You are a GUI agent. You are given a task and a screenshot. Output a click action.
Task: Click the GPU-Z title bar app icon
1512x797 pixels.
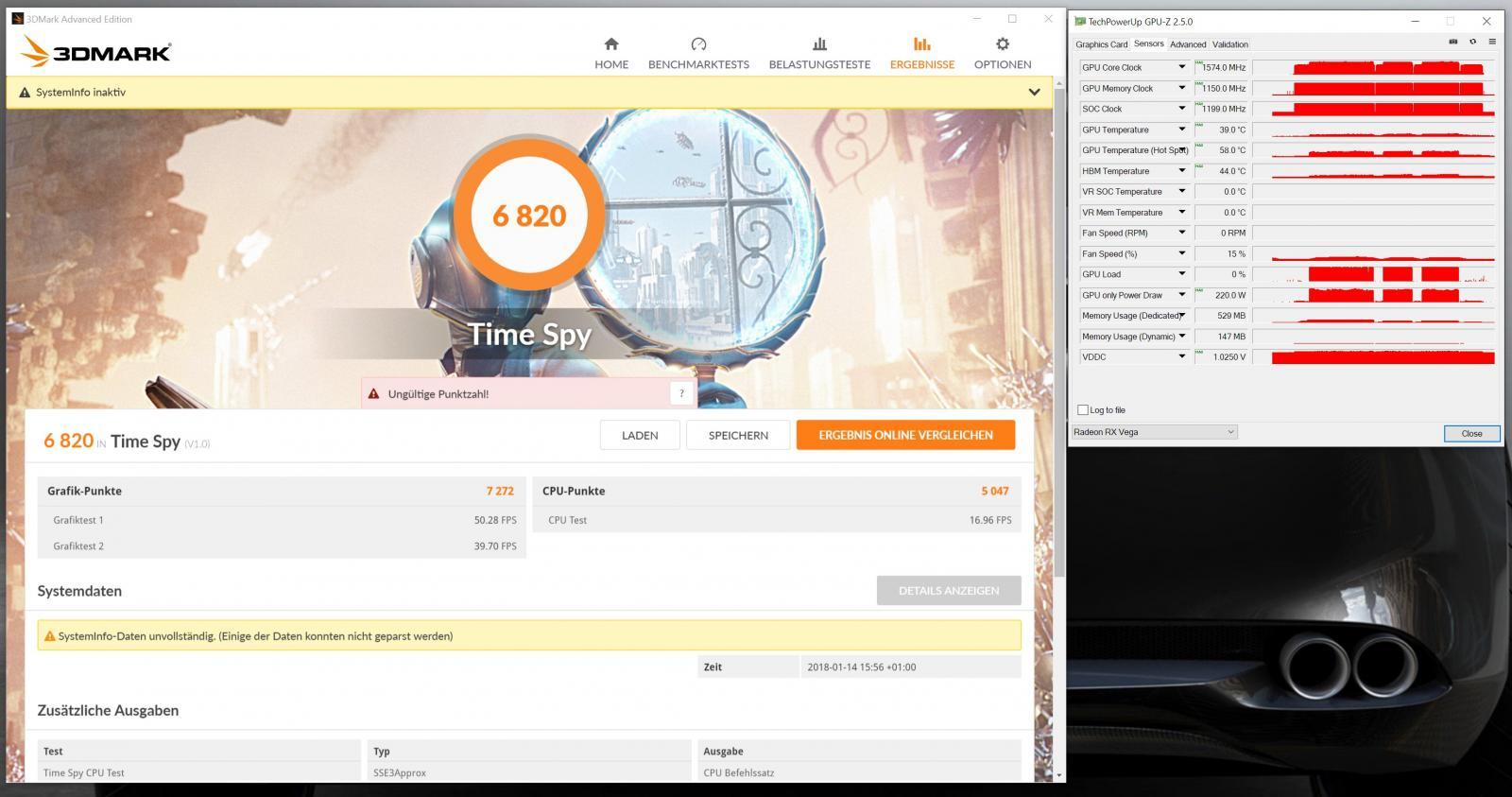(1080, 21)
